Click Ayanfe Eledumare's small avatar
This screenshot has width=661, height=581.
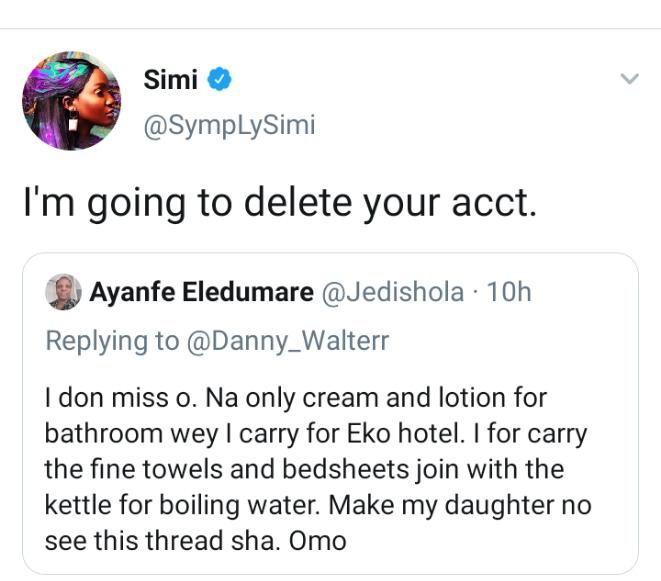click(64, 291)
